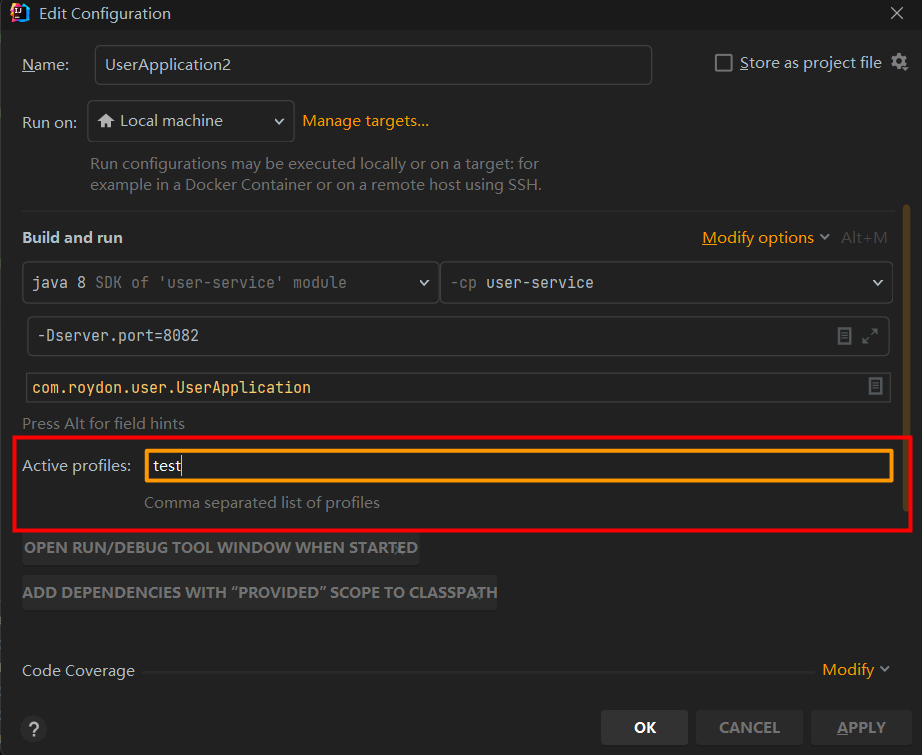This screenshot has height=755, width=922.
Task: Browse main class using the list icon
Action: click(876, 386)
